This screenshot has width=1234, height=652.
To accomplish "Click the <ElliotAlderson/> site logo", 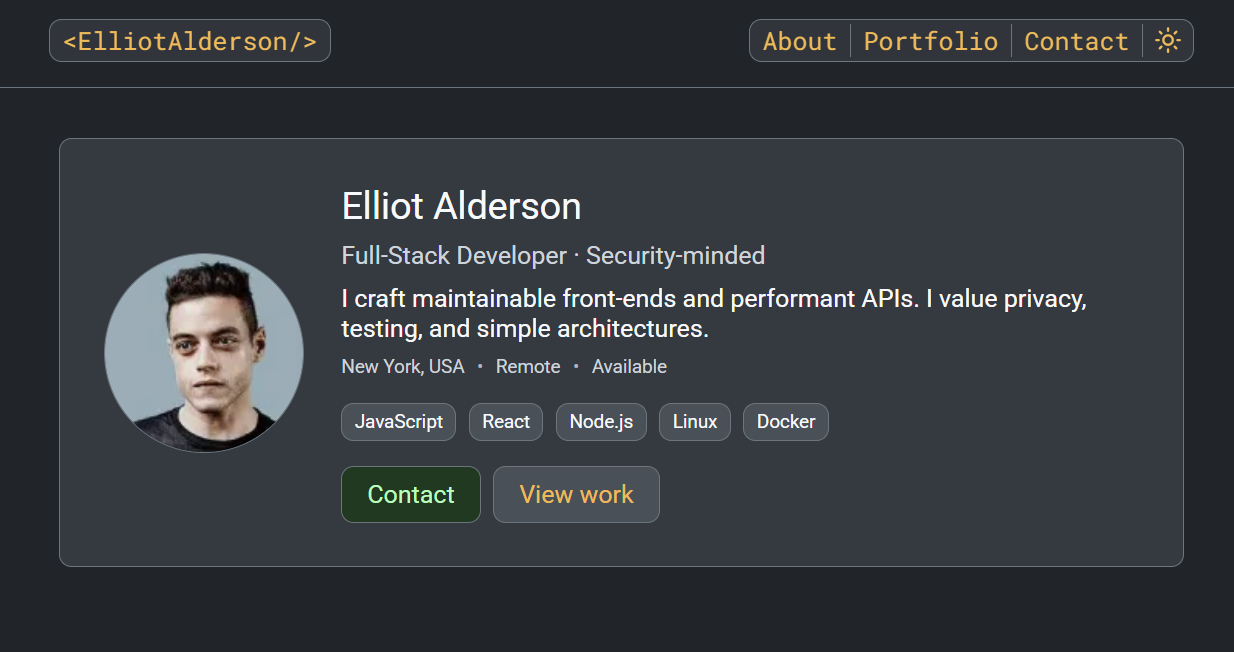I will coord(189,40).
